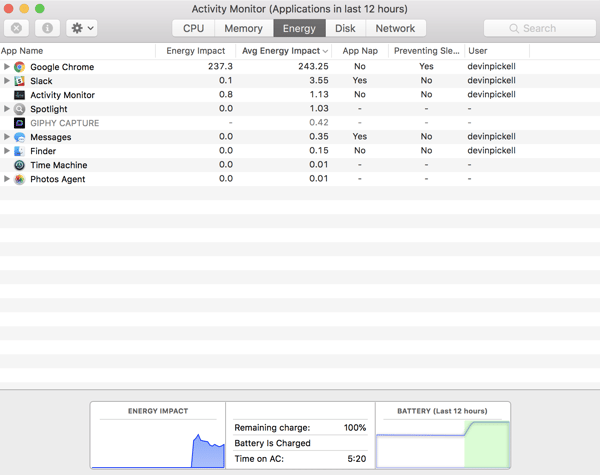Click the Activity Monitor app icon in list
The image size is (600, 475).
[x=20, y=95]
